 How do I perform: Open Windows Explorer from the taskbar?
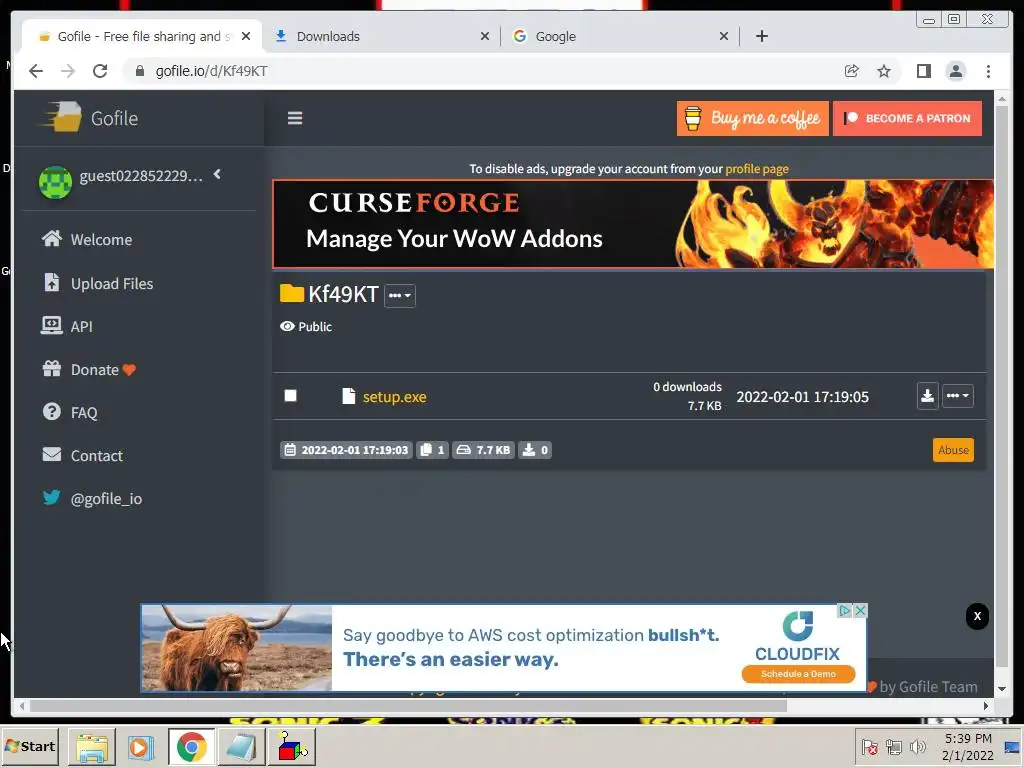tap(92, 746)
